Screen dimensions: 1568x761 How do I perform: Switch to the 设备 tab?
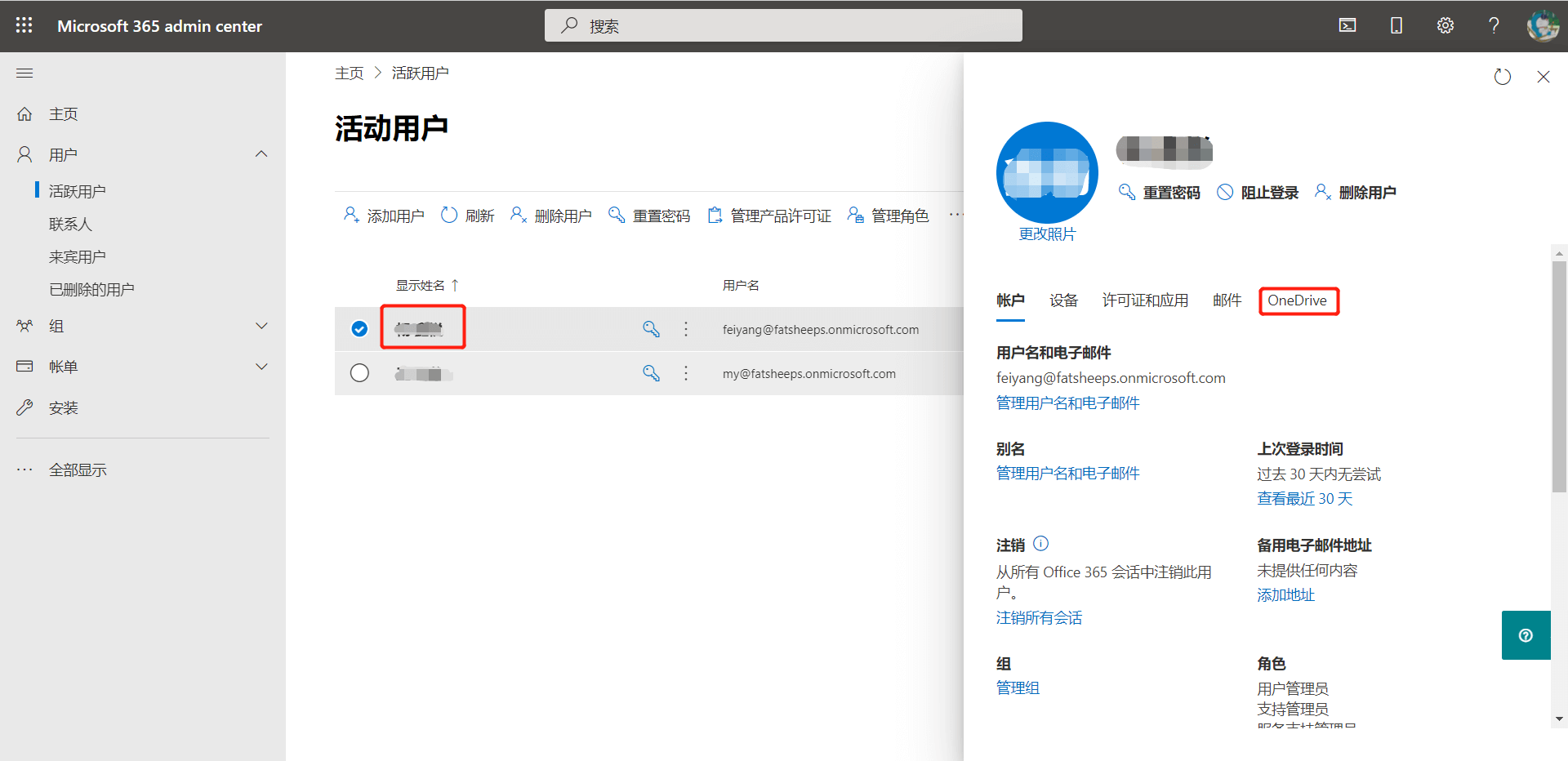[x=1063, y=300]
